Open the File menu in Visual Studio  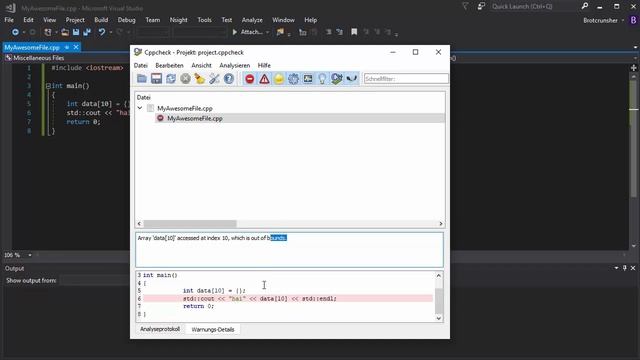click(9, 20)
